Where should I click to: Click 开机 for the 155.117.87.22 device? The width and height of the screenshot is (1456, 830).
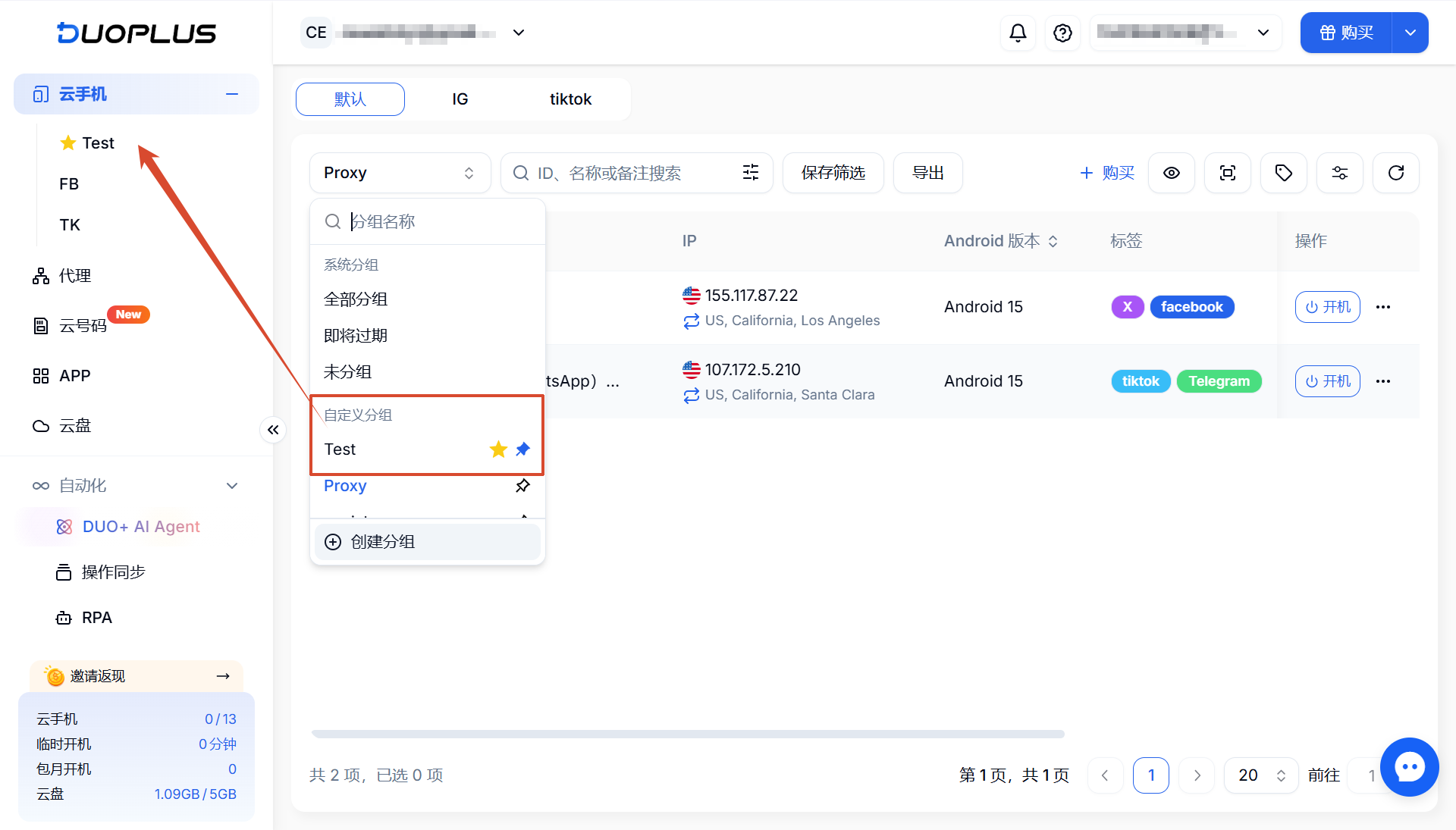[1328, 307]
